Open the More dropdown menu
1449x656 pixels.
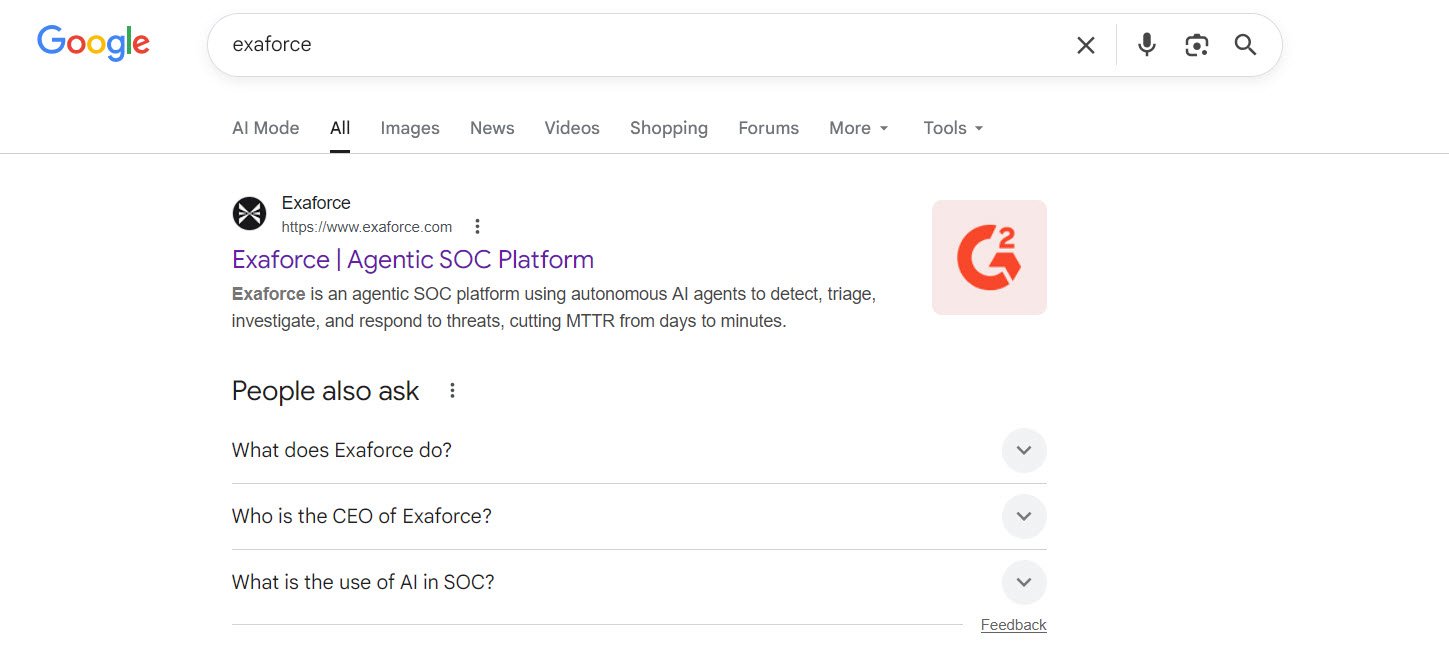[858, 128]
